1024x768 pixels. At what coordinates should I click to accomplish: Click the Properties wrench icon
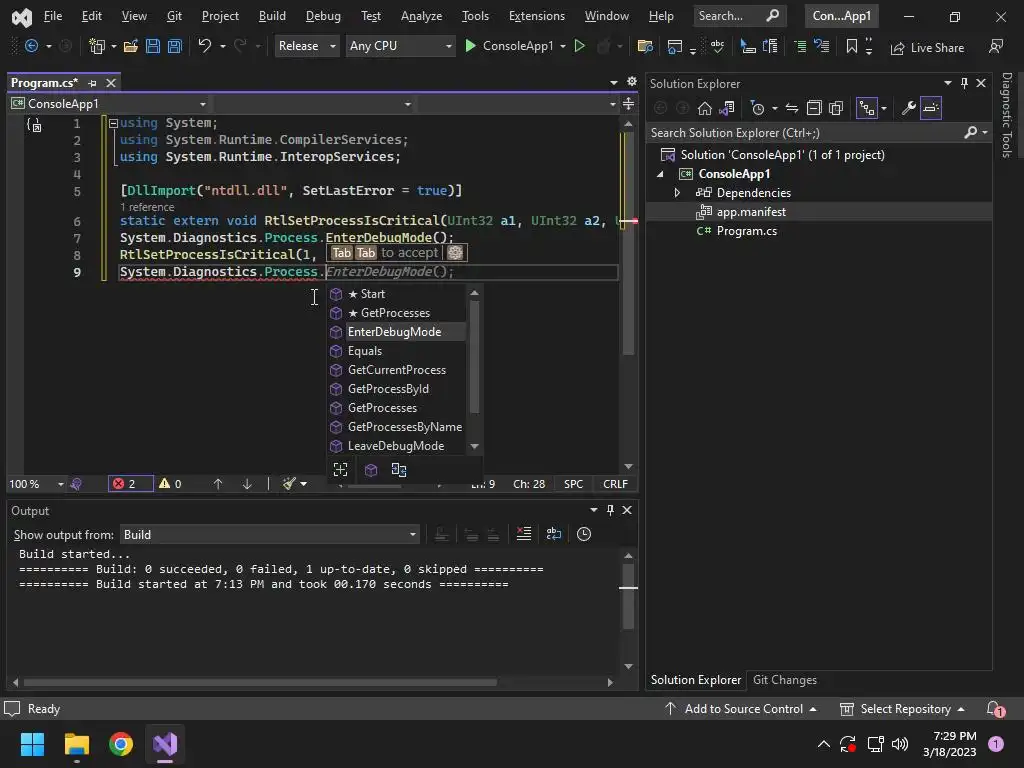[x=908, y=108]
